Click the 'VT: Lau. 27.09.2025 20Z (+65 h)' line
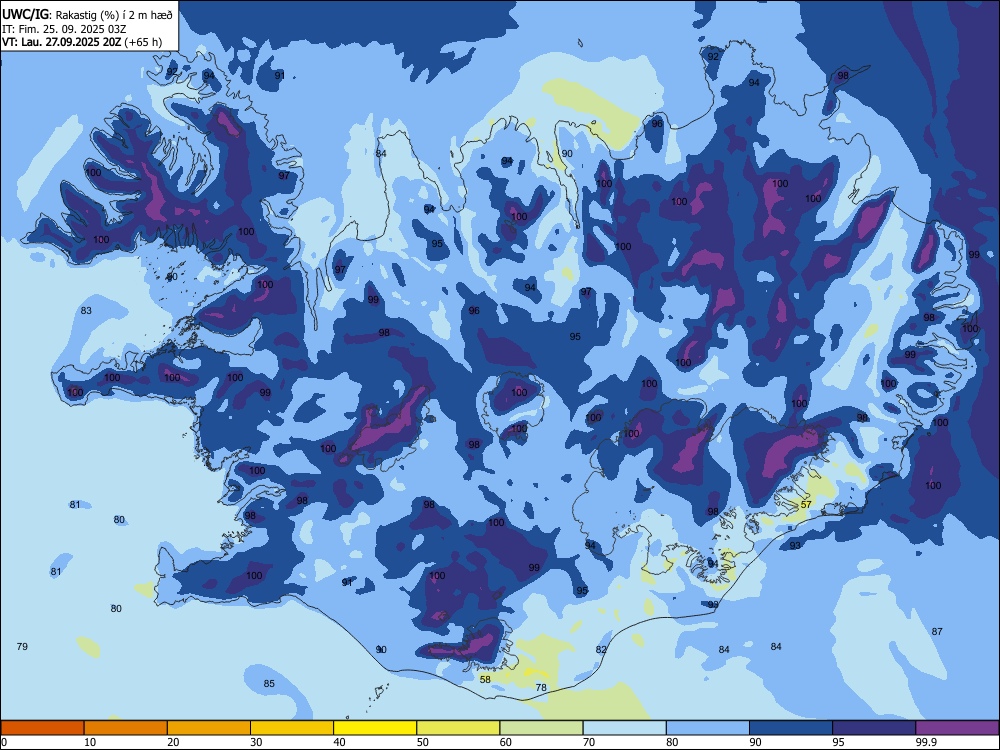Viewport: 1000px width, 750px height. [x=82, y=42]
